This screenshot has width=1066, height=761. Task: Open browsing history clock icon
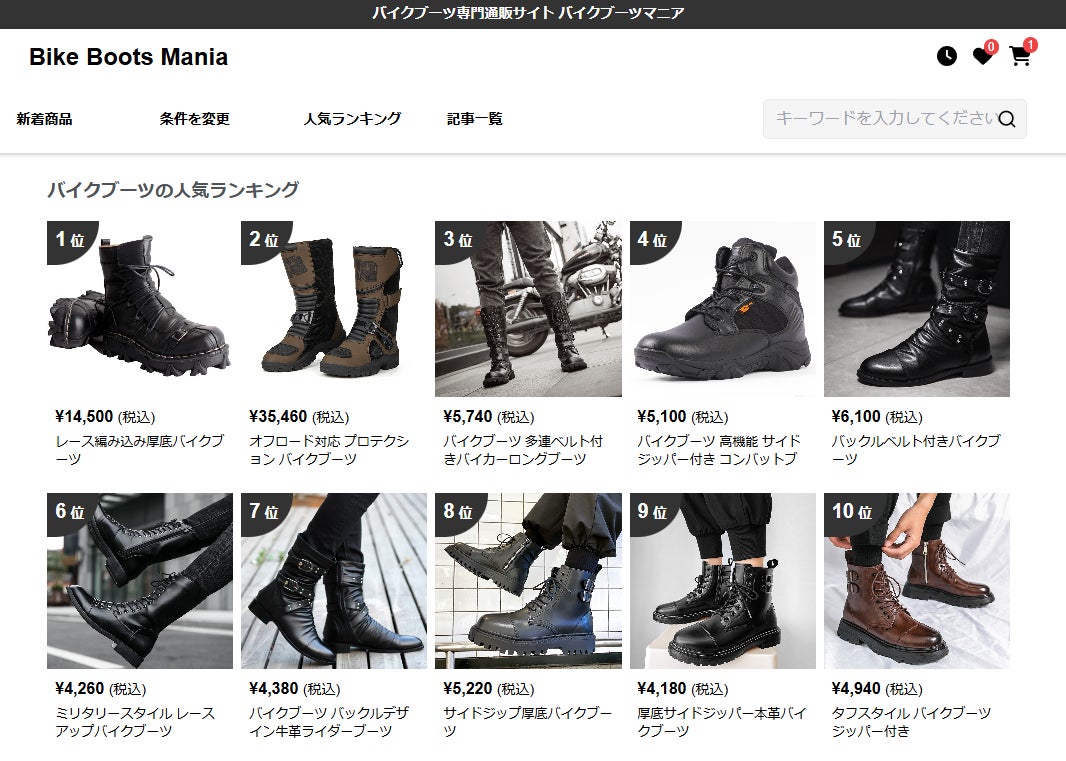946,56
